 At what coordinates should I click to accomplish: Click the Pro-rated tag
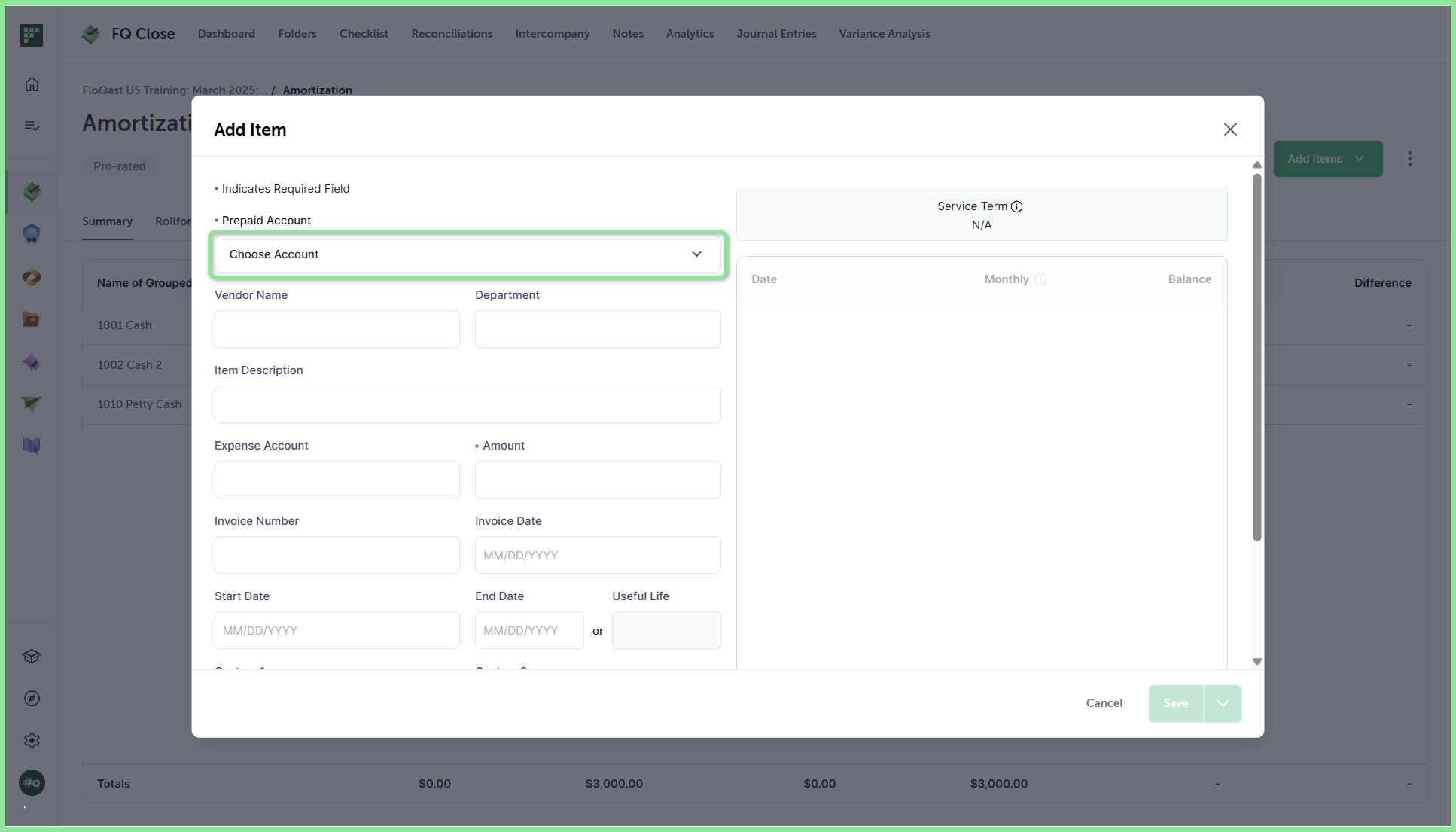[x=120, y=166]
